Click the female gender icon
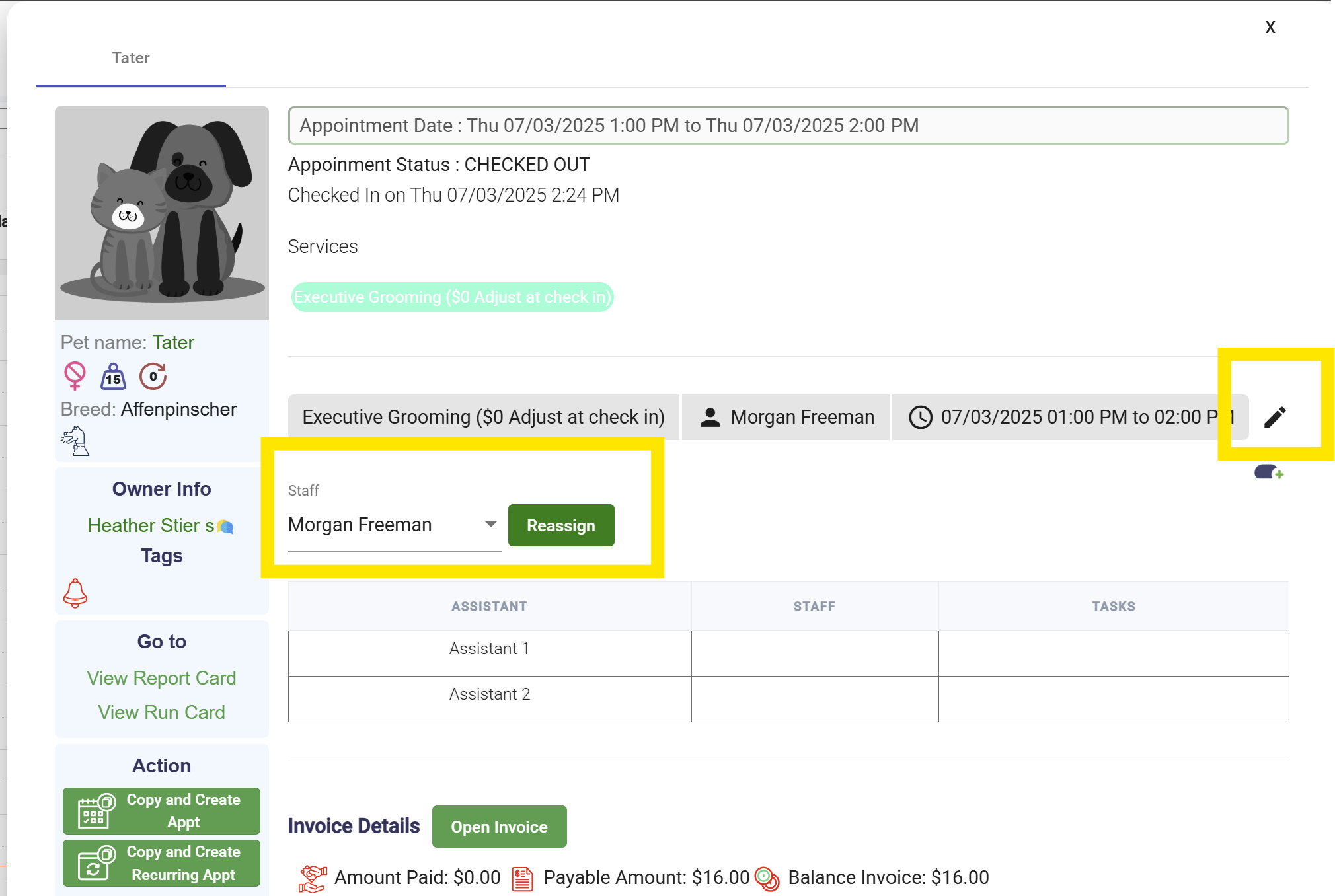This screenshot has width=1335, height=896. [x=75, y=376]
